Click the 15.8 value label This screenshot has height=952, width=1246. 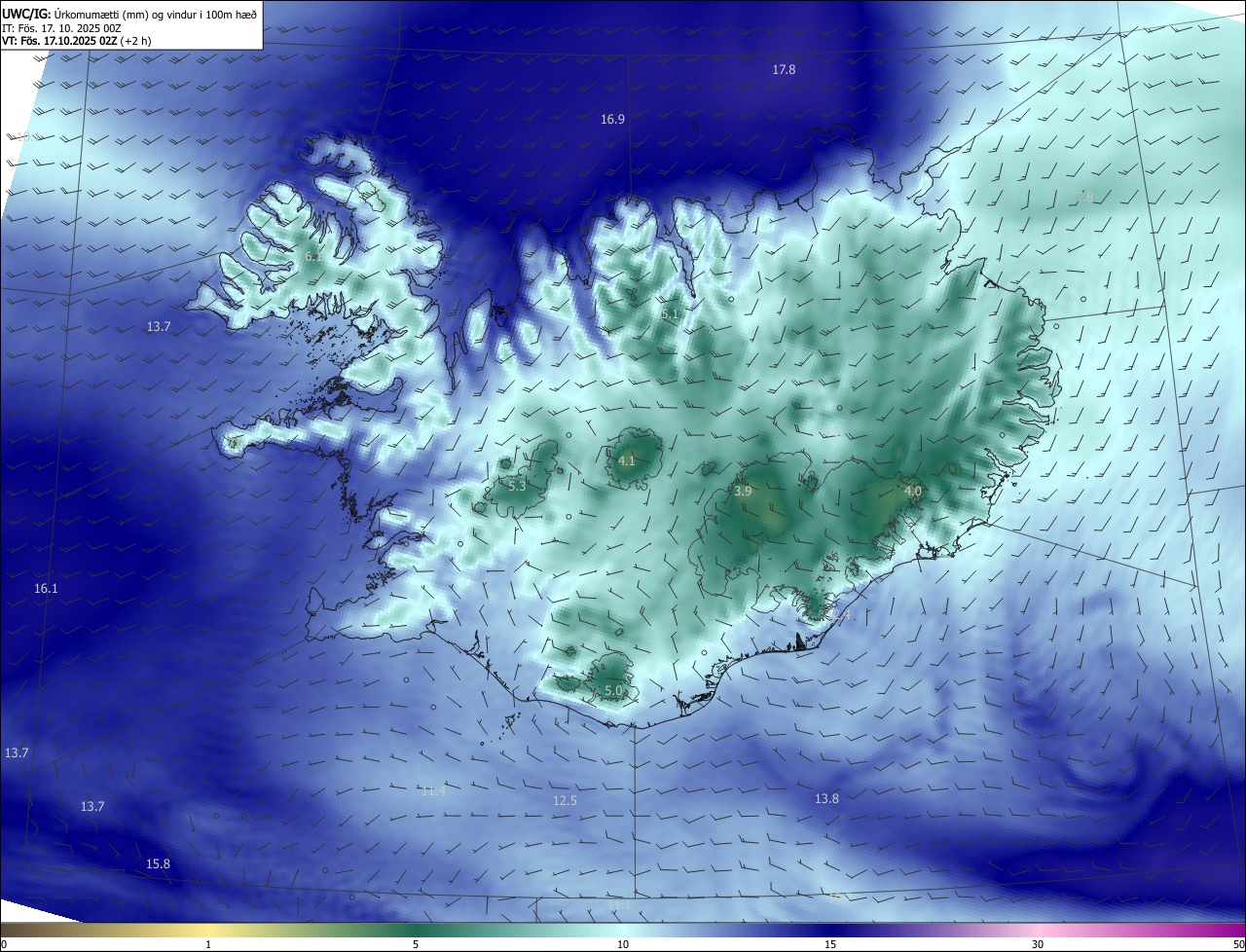158,864
